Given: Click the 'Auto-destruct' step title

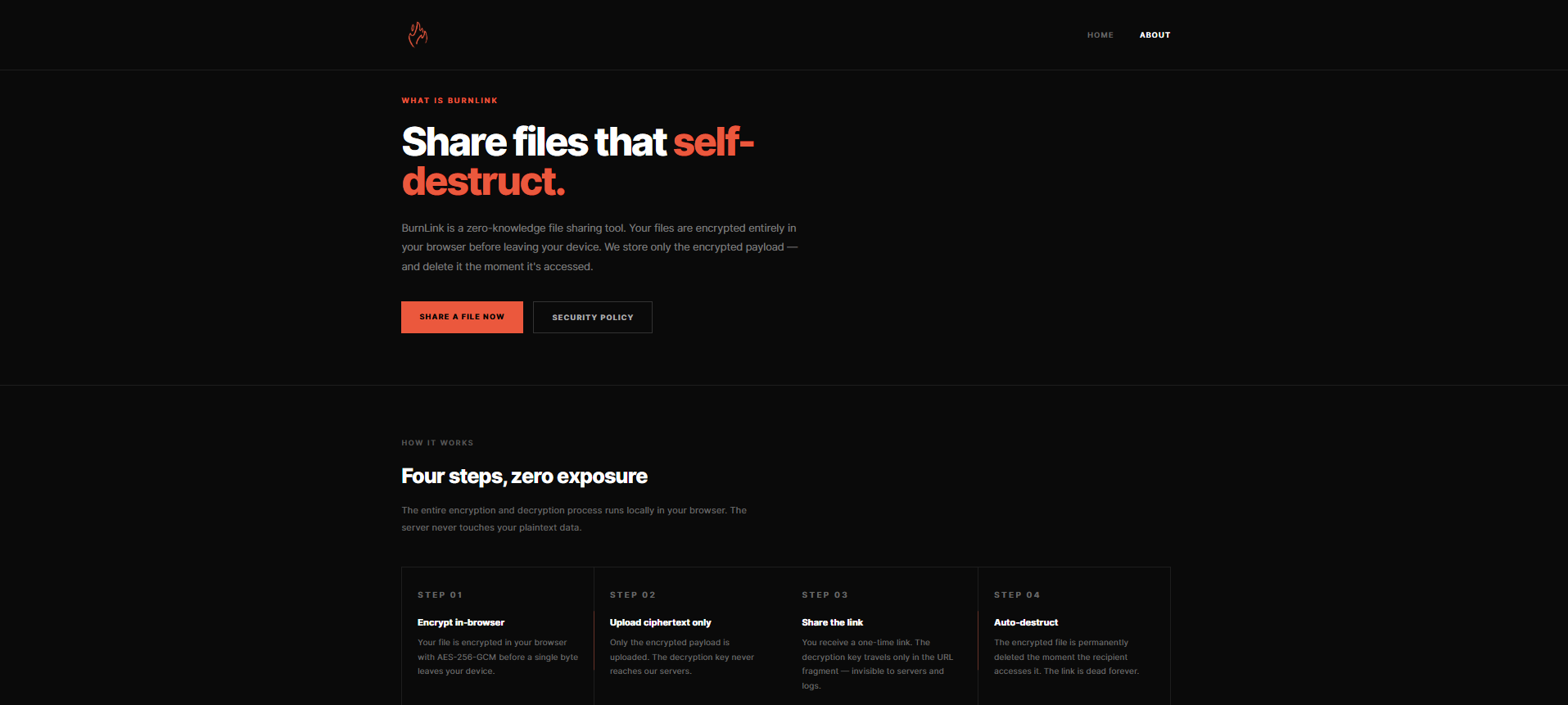Looking at the screenshot, I should click(1026, 622).
